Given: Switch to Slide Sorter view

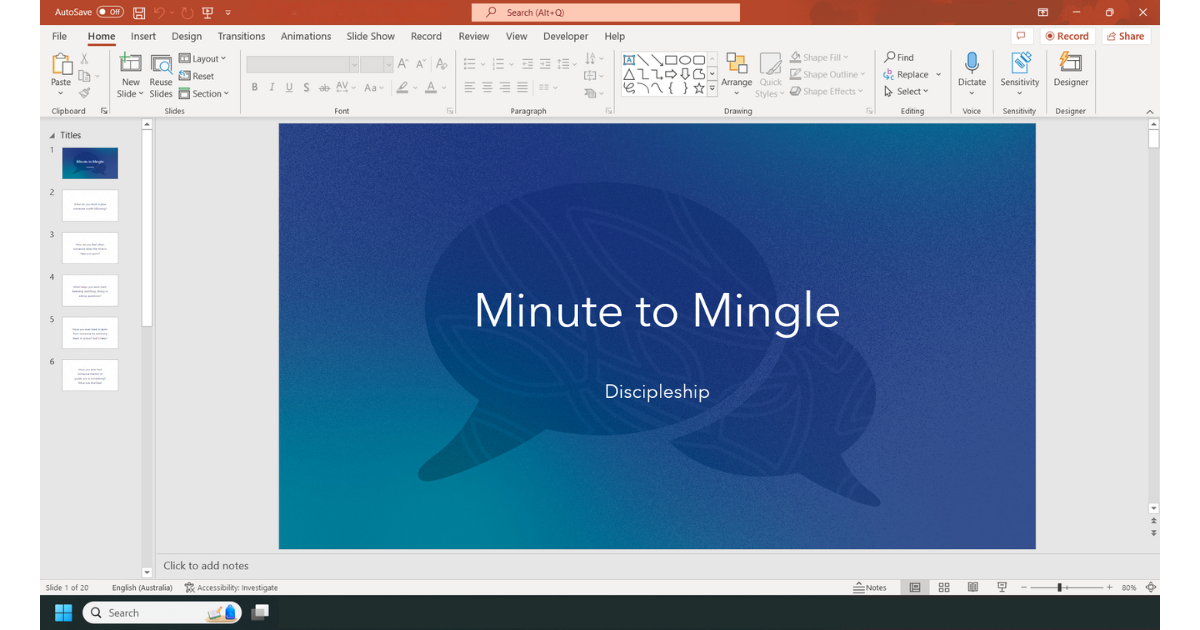Looking at the screenshot, I should point(943,588).
